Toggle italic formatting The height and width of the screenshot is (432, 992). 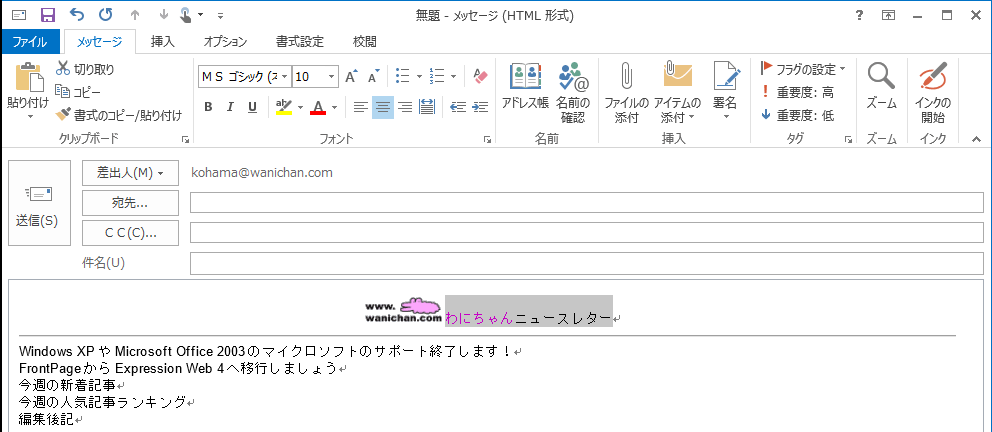(x=230, y=107)
